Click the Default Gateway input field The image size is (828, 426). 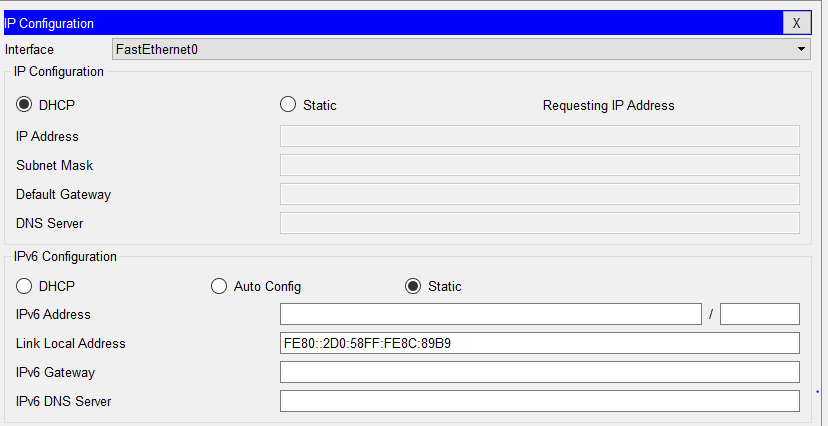click(x=540, y=194)
